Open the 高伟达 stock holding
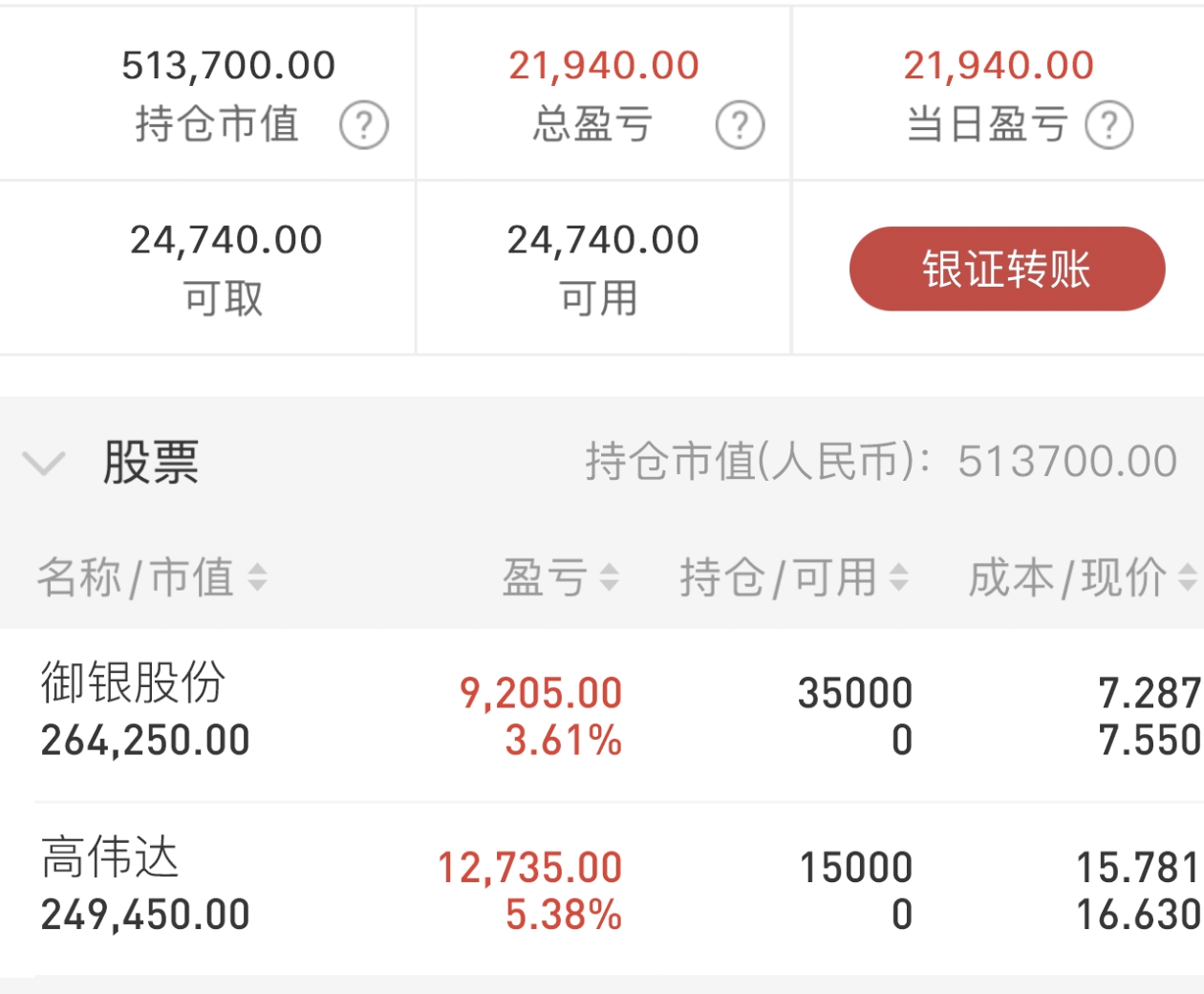 (x=602, y=889)
